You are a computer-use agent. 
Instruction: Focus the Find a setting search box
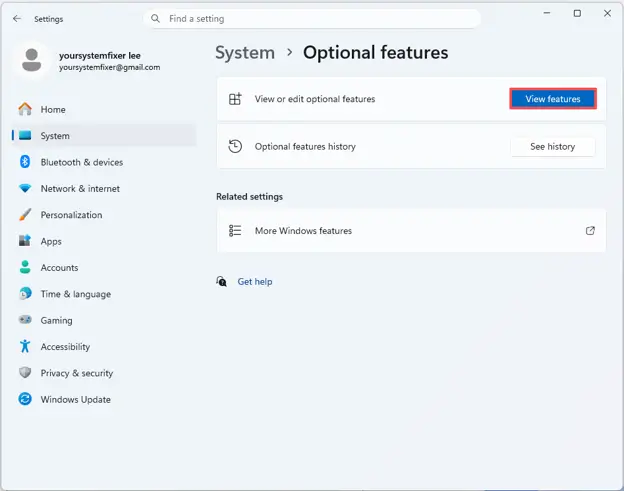[x=312, y=19]
